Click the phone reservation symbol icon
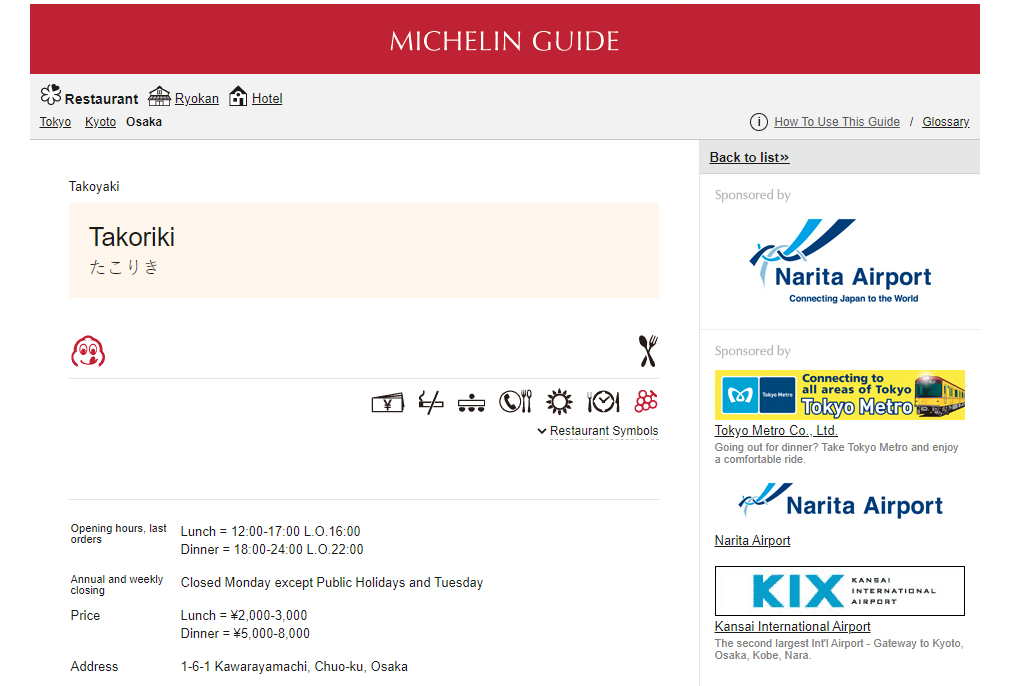Screen dimensions: 1029x686 coord(516,402)
